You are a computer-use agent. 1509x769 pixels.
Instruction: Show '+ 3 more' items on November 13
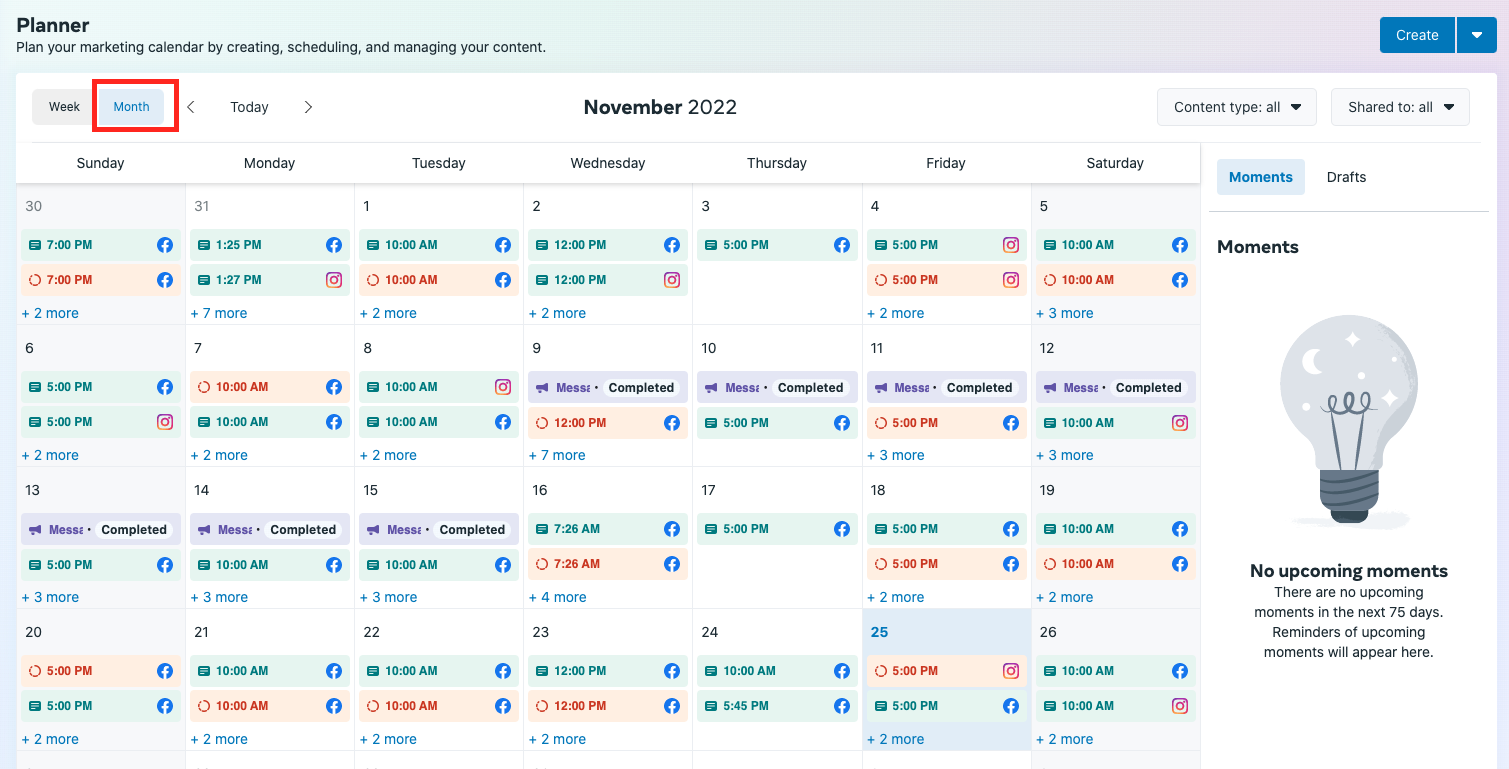point(50,597)
